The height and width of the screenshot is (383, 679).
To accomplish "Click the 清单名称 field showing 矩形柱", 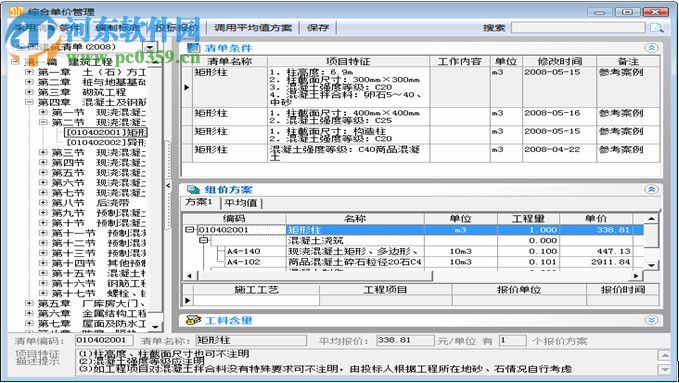I will coord(251,341).
